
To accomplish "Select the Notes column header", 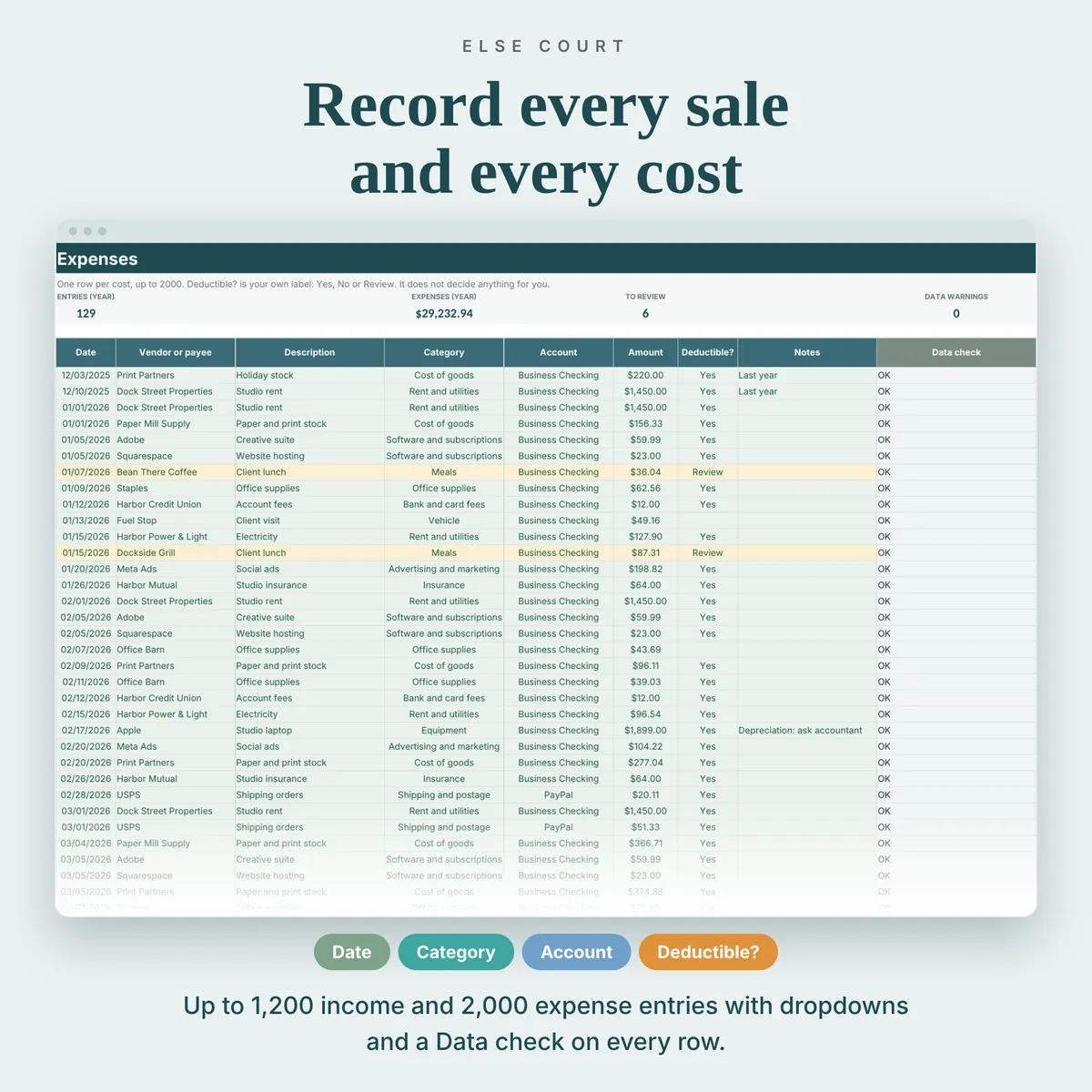I will [x=807, y=352].
